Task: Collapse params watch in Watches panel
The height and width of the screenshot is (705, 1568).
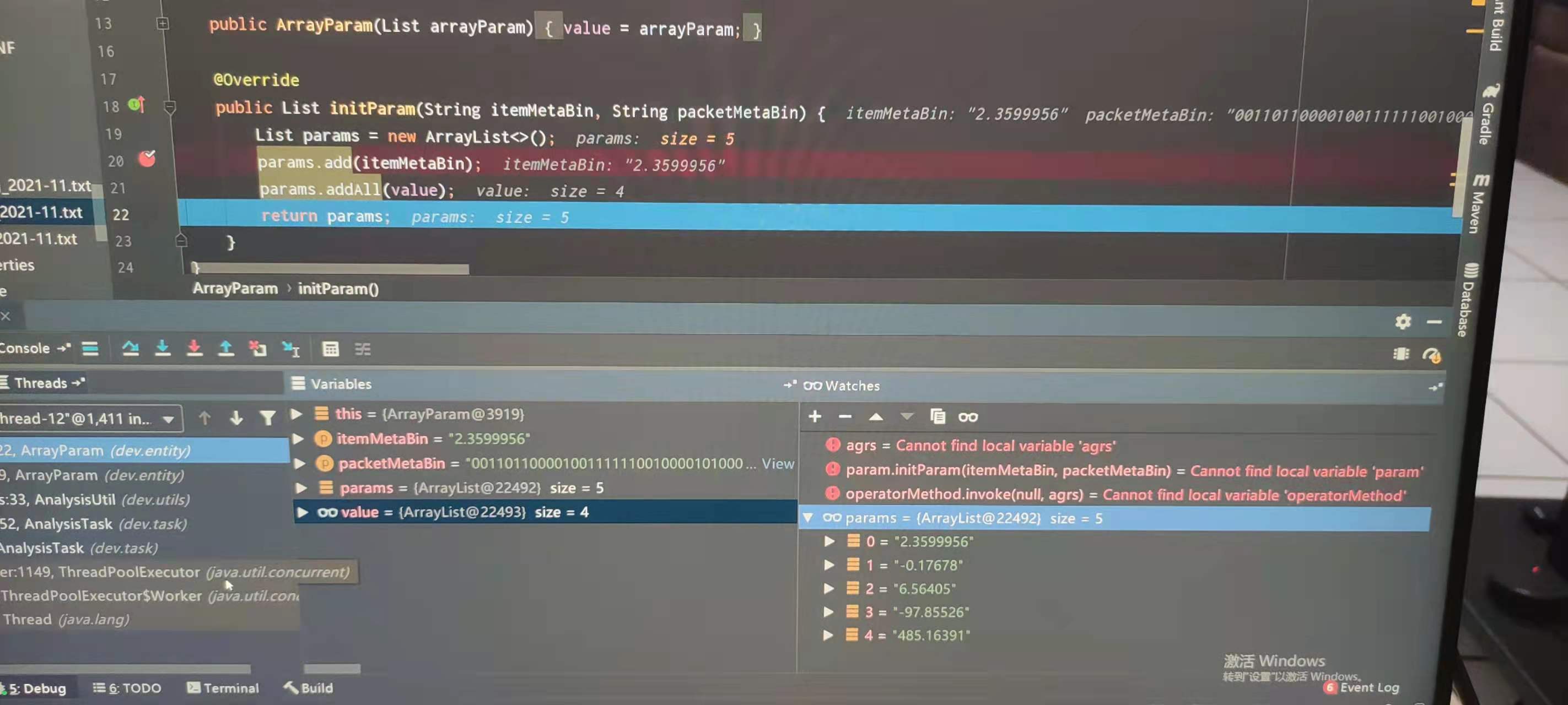Action: click(x=809, y=518)
